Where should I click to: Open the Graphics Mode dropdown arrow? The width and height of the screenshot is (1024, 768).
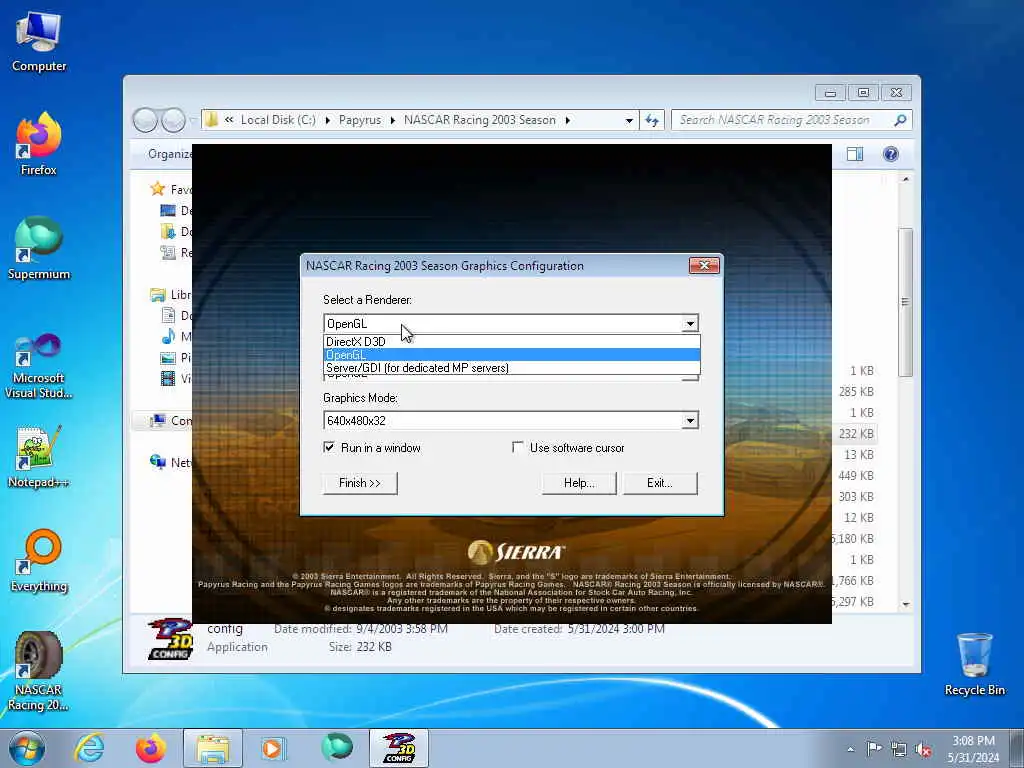pos(690,421)
